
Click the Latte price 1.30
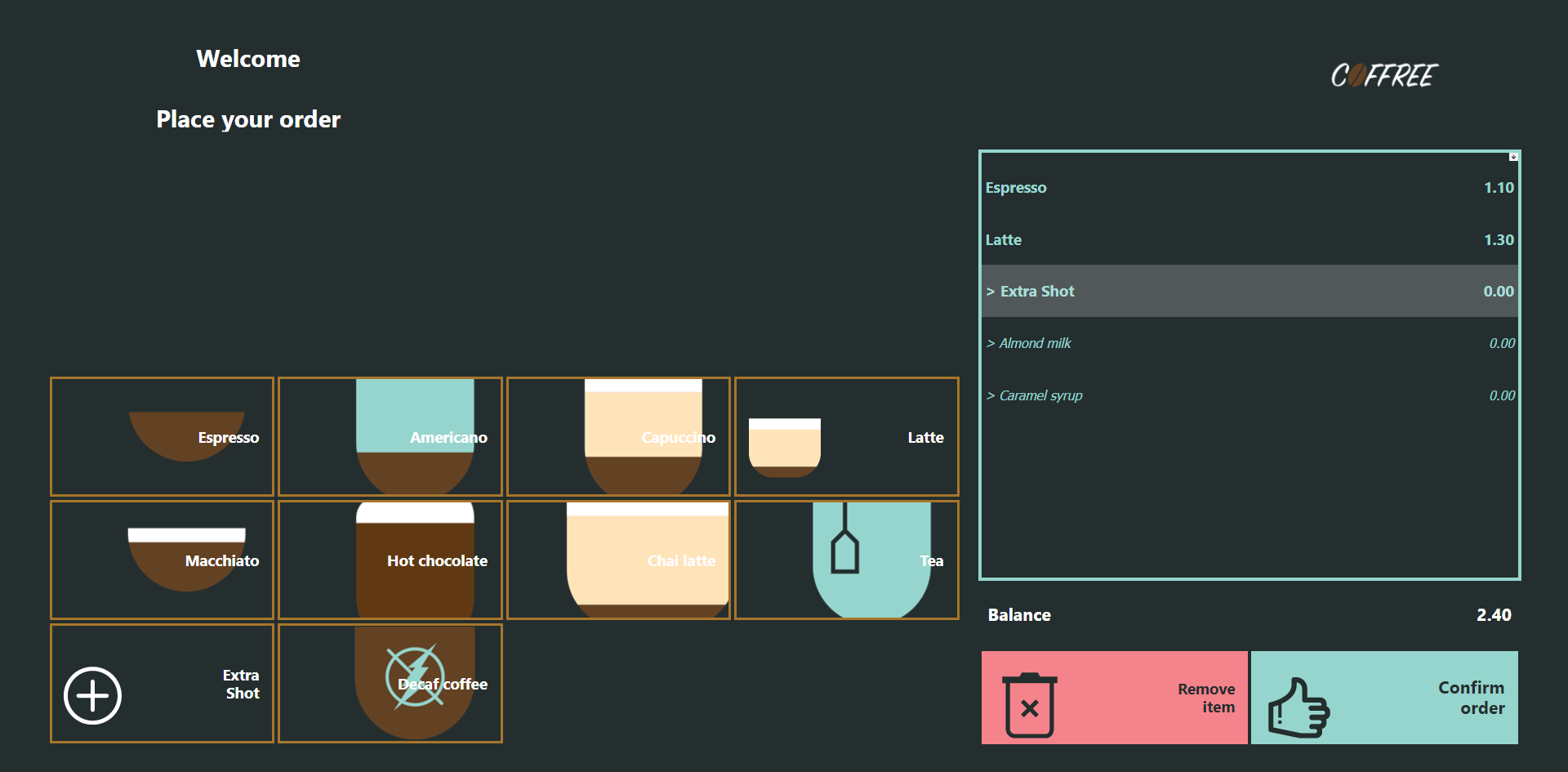coord(1499,239)
